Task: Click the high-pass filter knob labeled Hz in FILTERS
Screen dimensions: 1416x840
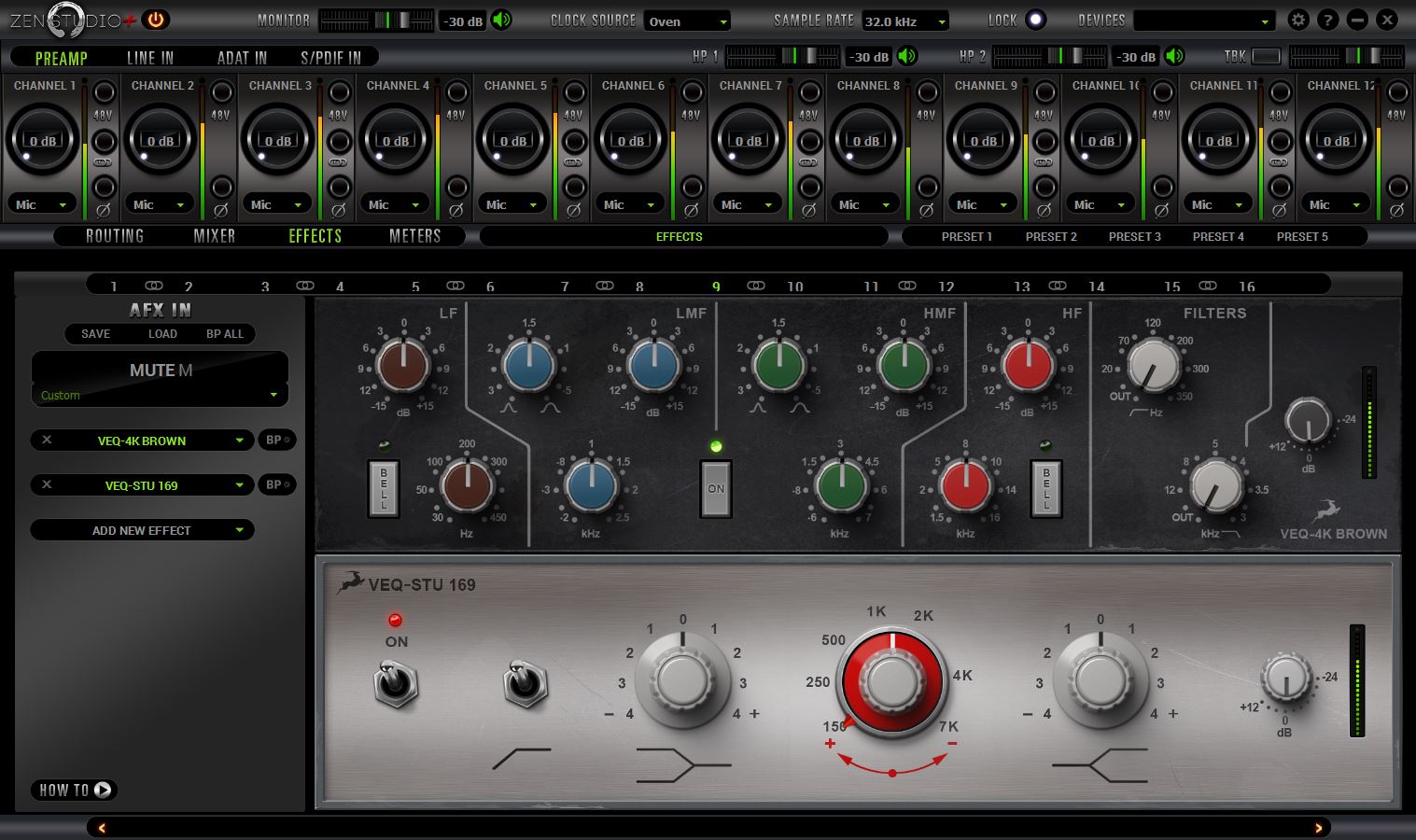Action: [1154, 365]
